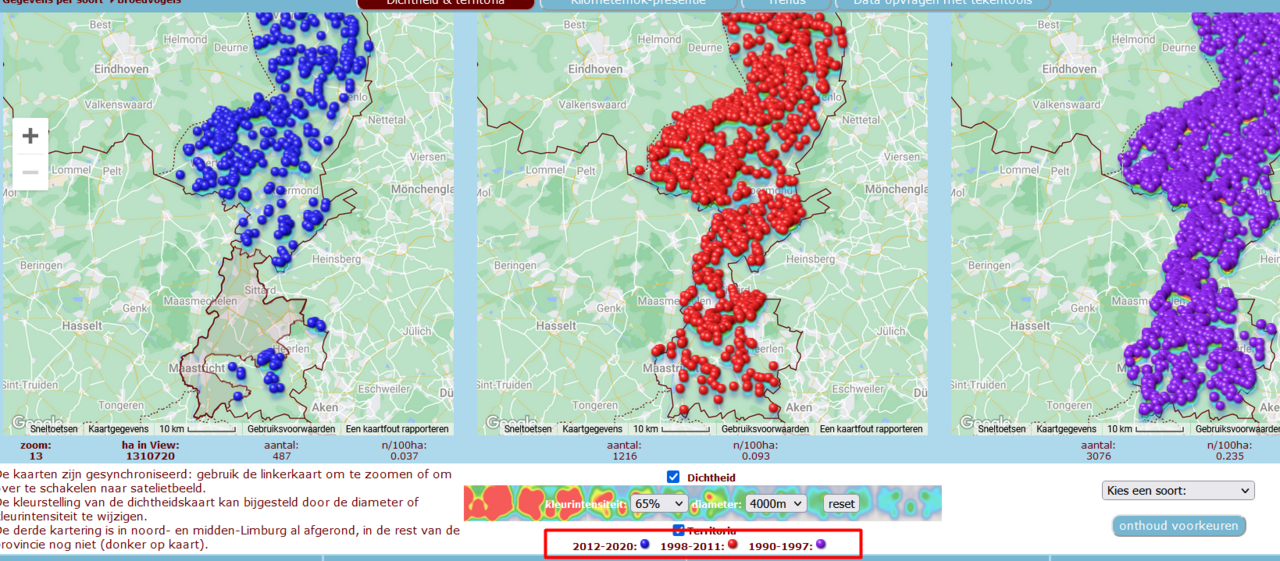
Task: Click the blue 2012-2020 legend dot
Action: point(645,545)
